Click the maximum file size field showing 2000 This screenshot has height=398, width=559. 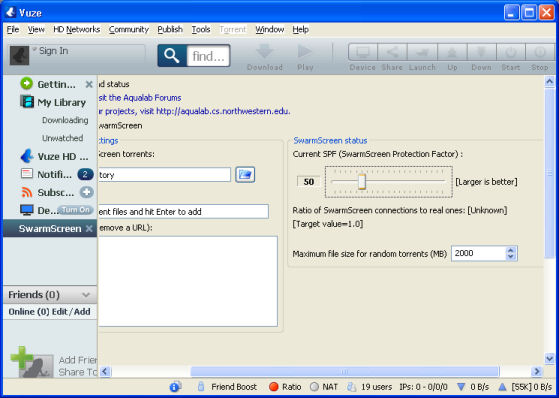479,254
